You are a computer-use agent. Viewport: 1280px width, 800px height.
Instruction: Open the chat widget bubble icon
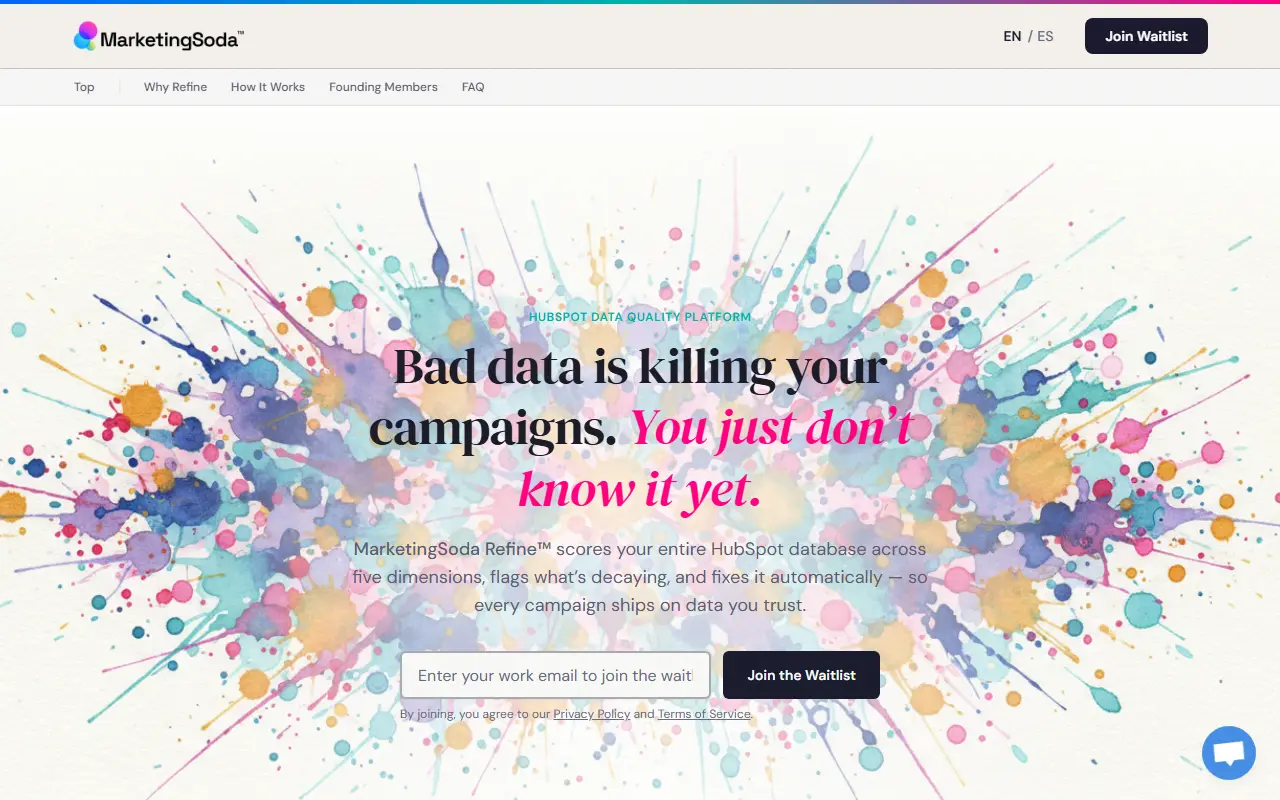pyautogui.click(x=1229, y=753)
